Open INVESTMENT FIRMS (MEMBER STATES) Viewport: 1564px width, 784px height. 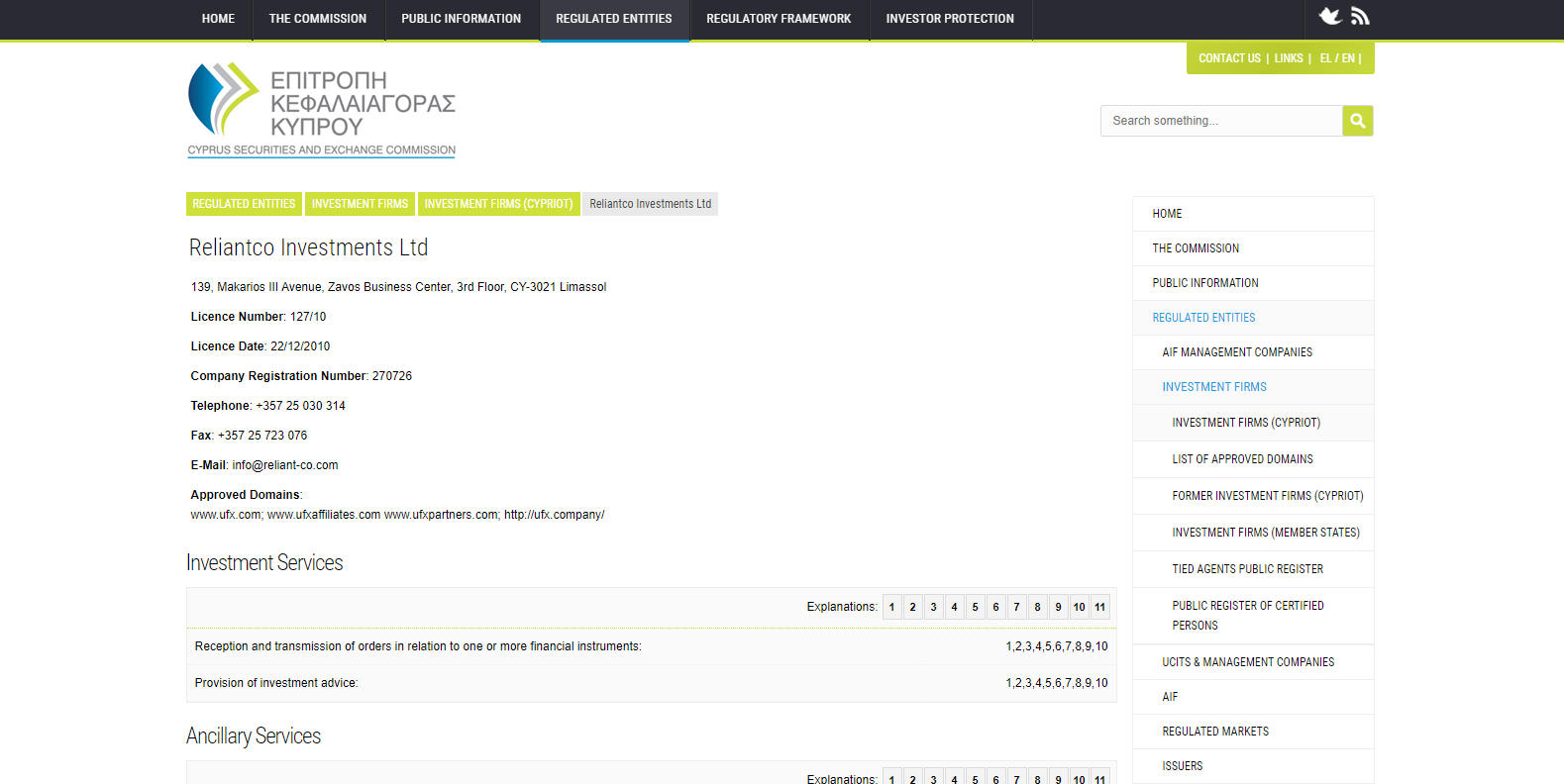point(1253,533)
